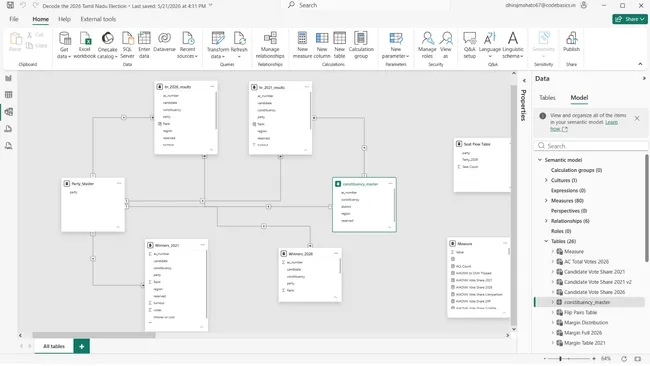The height and width of the screenshot is (366, 650).
Task: Open Manage relationships dialog
Action: point(270,45)
